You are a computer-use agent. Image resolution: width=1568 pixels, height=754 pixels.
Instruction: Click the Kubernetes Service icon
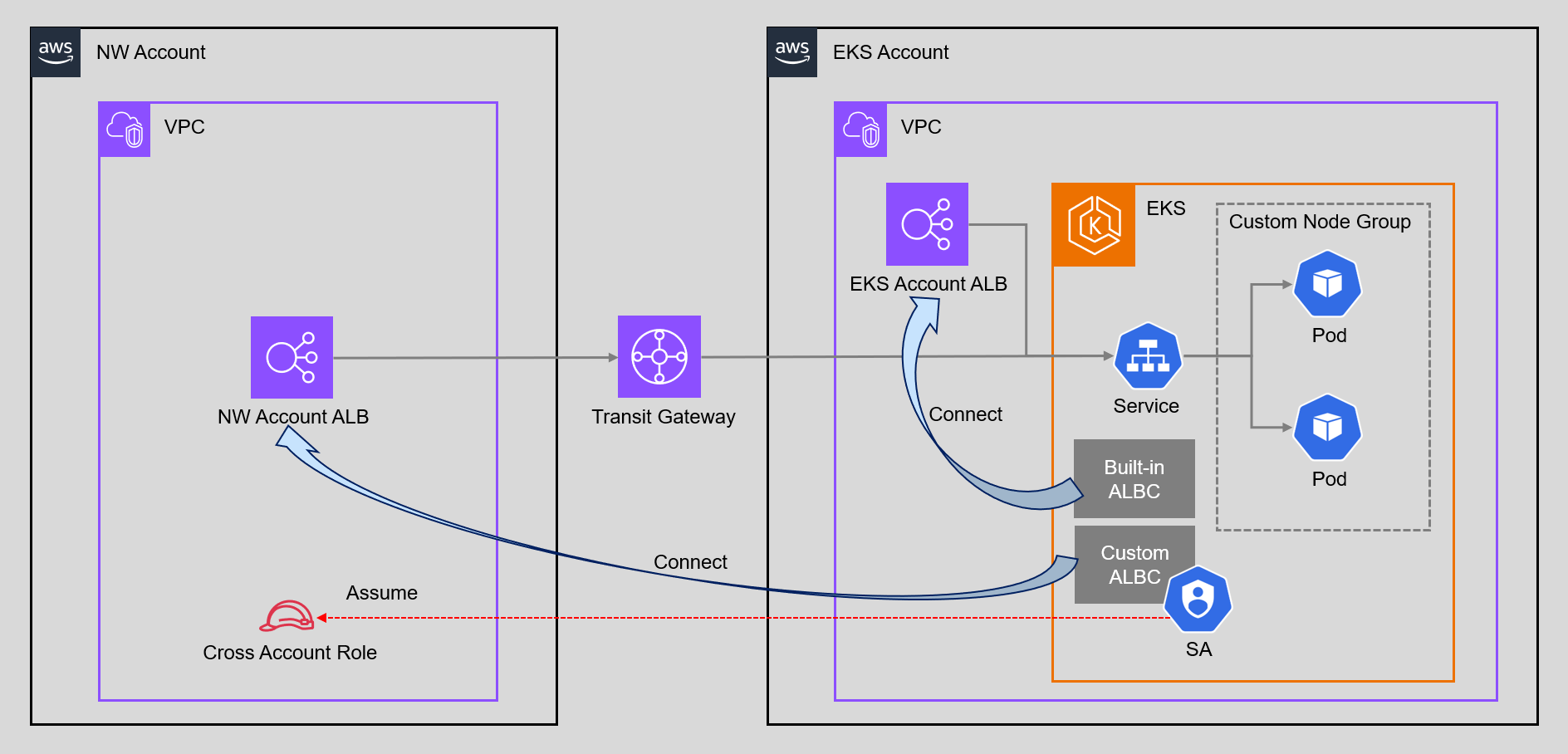[1148, 356]
